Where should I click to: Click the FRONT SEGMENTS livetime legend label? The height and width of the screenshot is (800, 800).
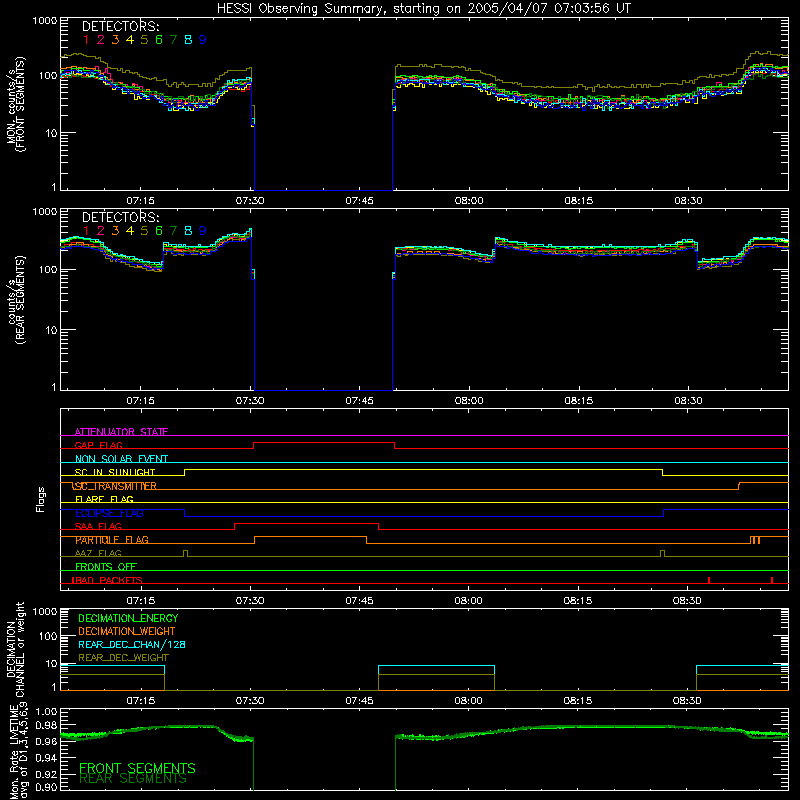(137, 768)
